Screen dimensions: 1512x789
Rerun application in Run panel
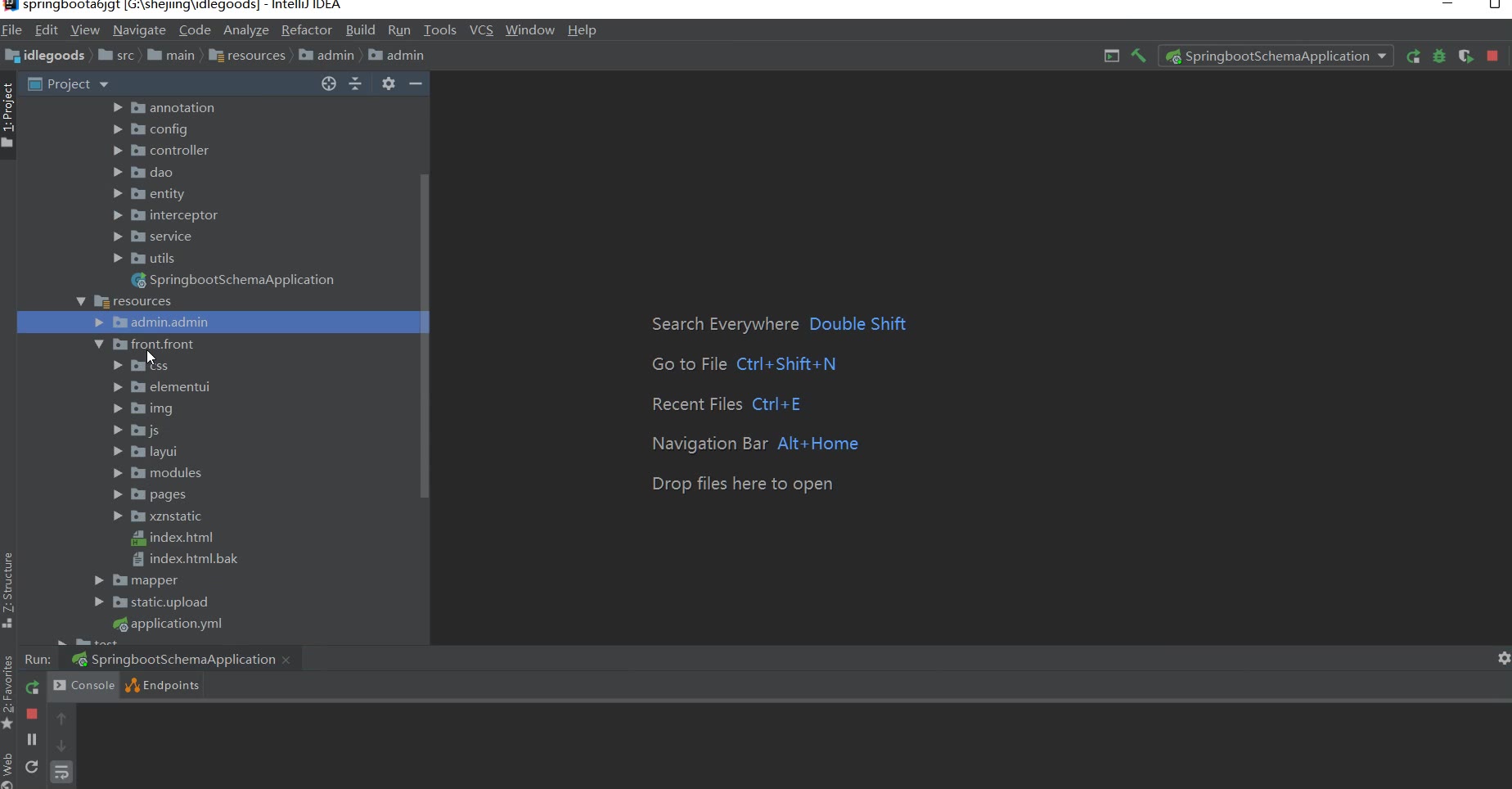tap(32, 688)
